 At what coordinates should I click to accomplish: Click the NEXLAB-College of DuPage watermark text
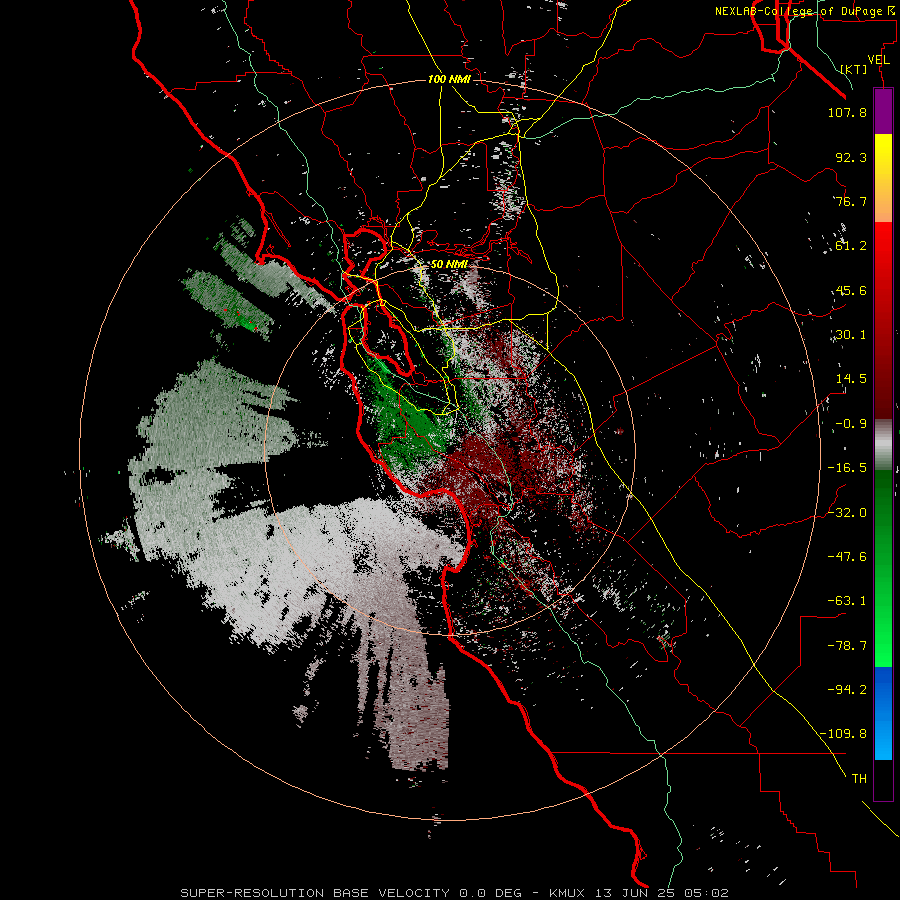point(805,11)
